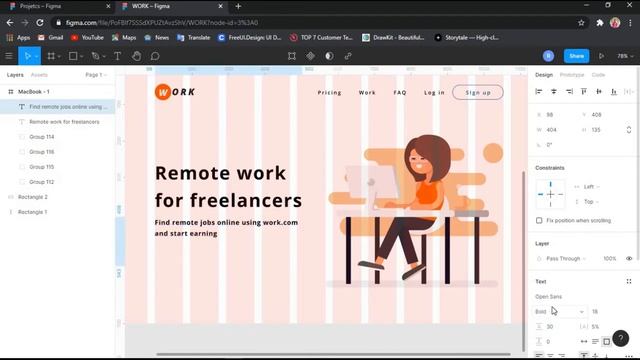Open the Bold font weight dropdown

tap(559, 311)
